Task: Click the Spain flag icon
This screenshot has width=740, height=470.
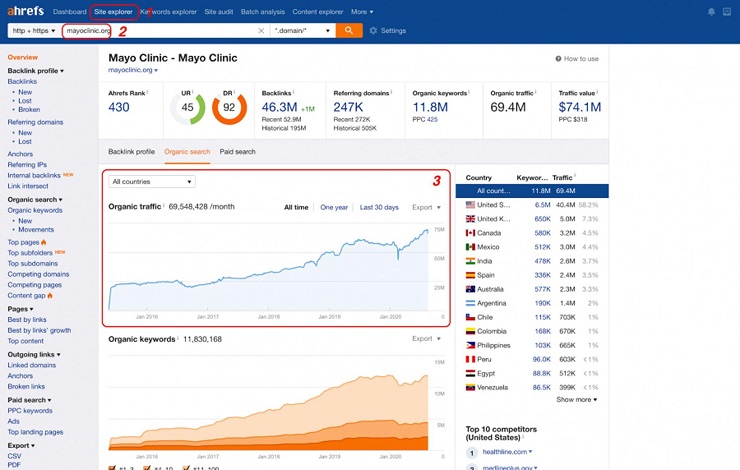Action: [x=470, y=275]
